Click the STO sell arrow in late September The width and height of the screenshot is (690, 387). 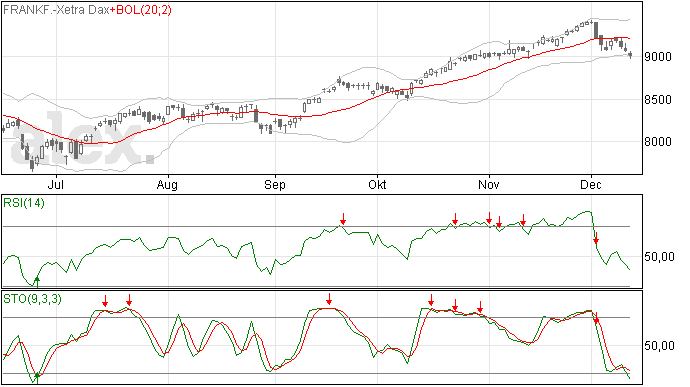tap(329, 299)
